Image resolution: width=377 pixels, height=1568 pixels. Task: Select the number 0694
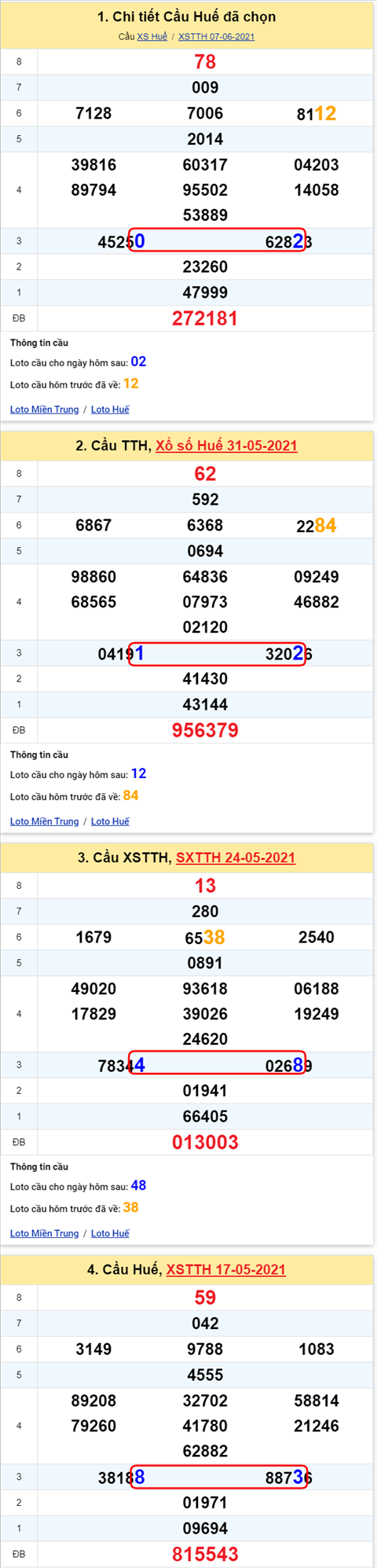point(205,551)
